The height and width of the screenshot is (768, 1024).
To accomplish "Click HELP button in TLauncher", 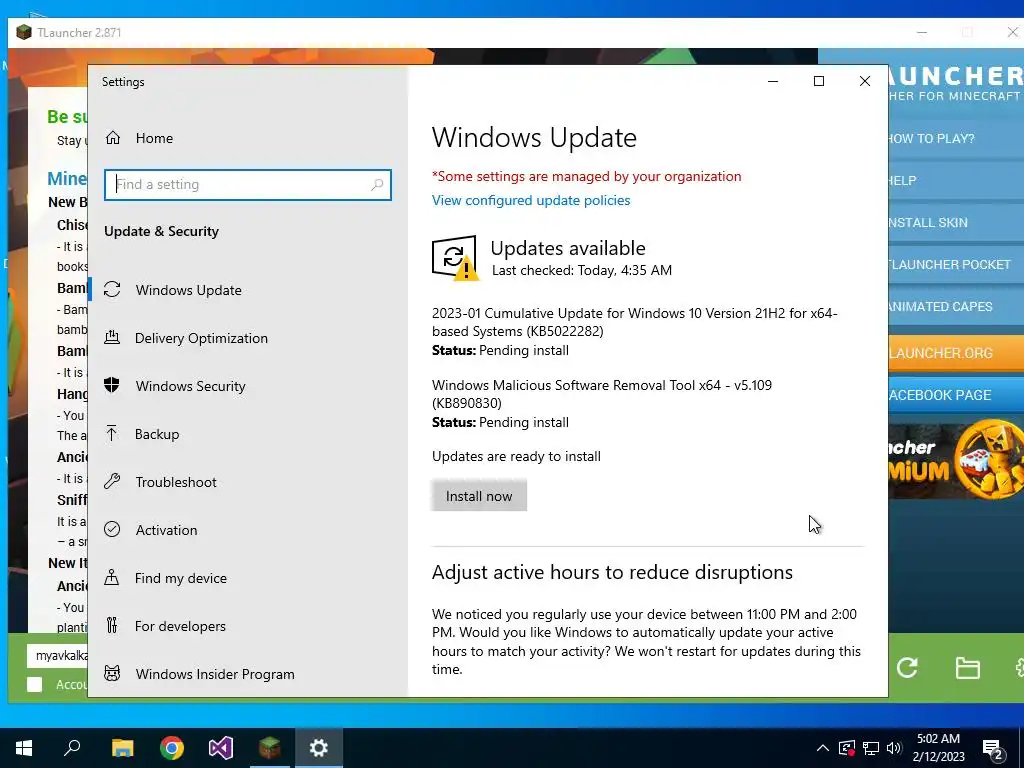I will (955, 180).
